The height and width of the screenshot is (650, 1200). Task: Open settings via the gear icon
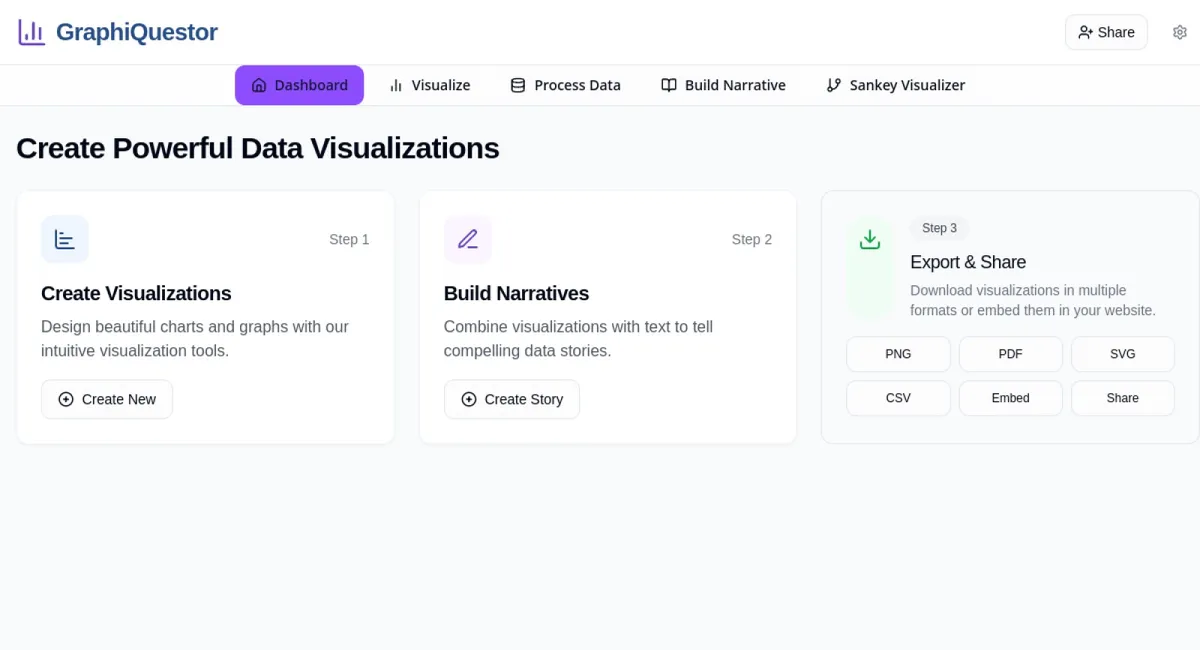click(1180, 32)
